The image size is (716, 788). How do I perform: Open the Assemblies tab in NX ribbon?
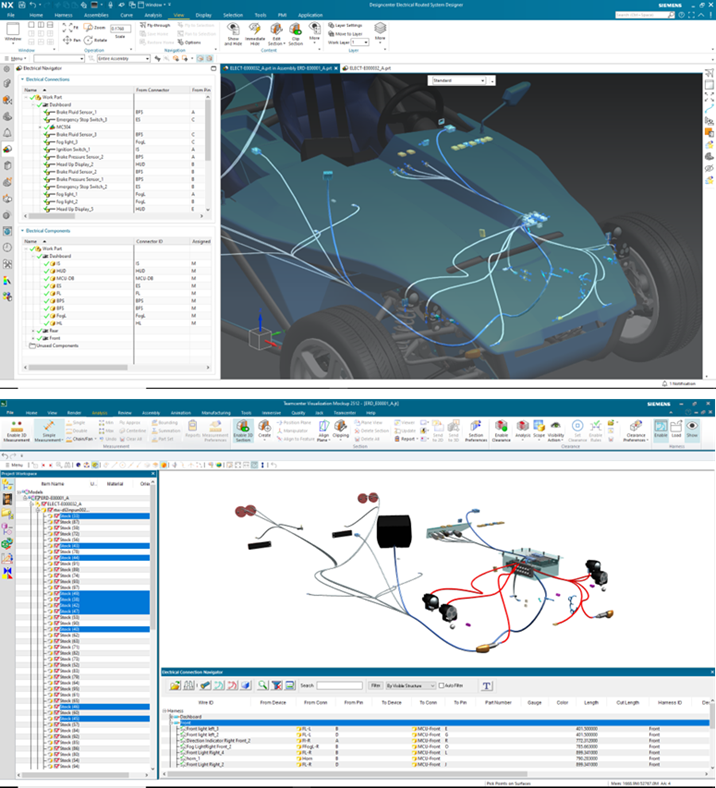click(96, 15)
